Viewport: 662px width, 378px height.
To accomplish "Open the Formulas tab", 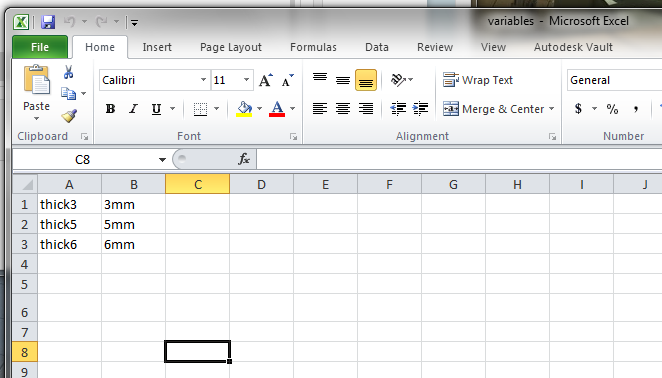I will (x=313, y=47).
